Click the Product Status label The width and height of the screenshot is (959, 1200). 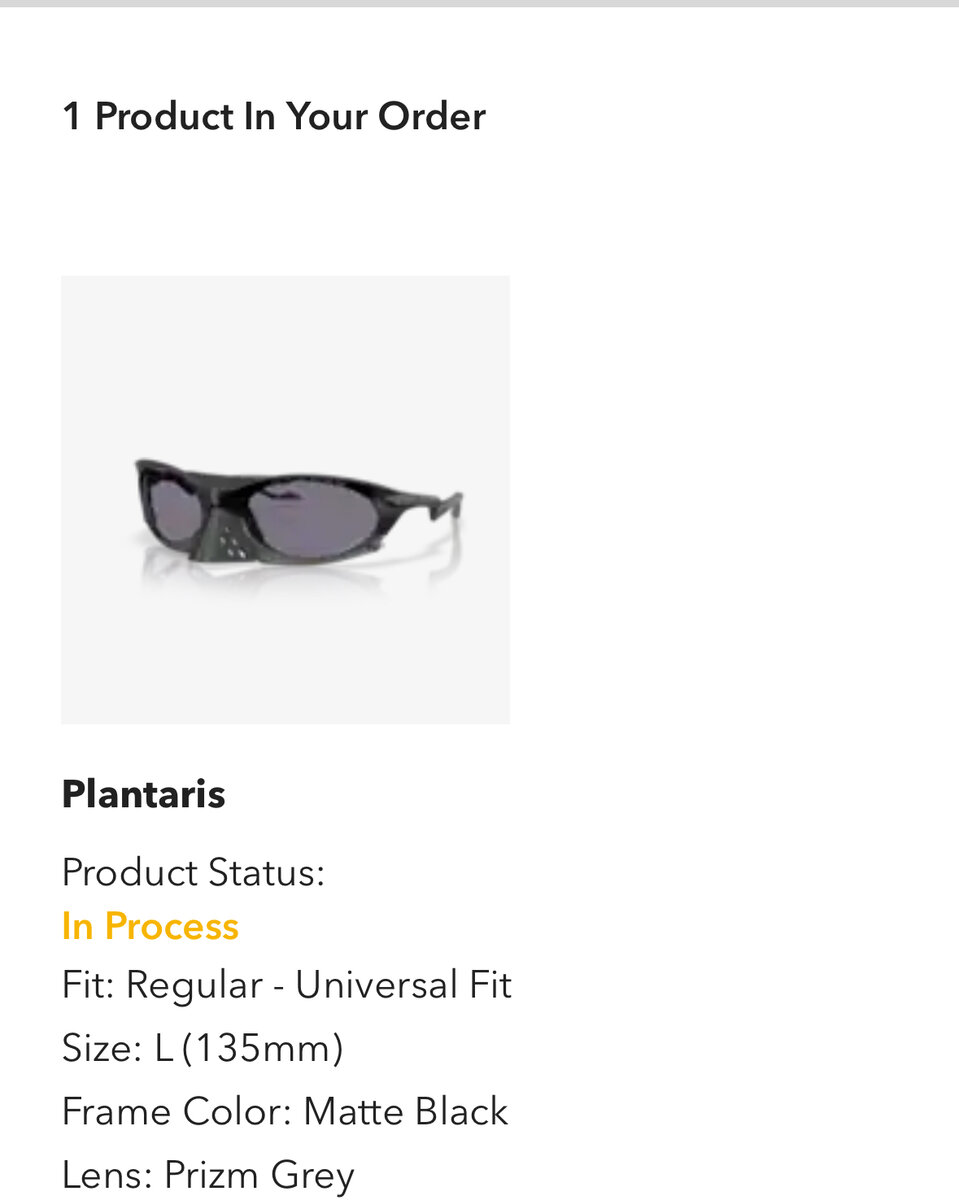pyautogui.click(x=193, y=873)
